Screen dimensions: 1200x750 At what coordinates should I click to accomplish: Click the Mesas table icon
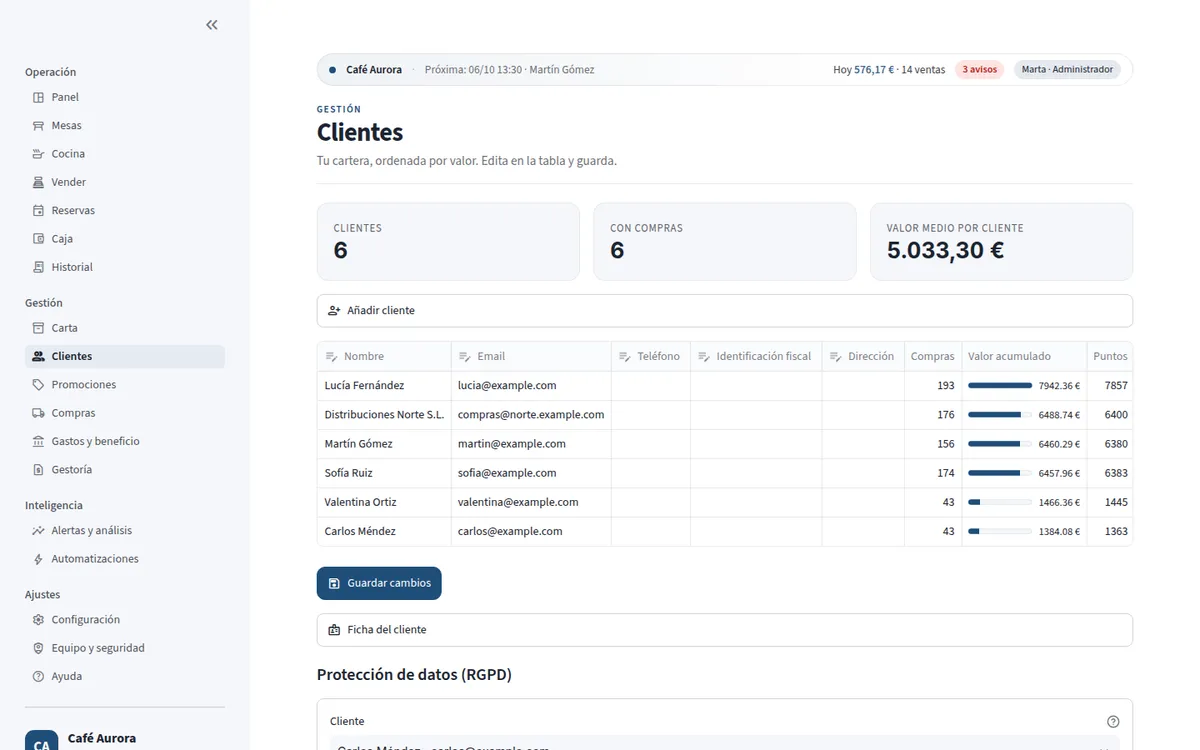pyautogui.click(x=38, y=126)
